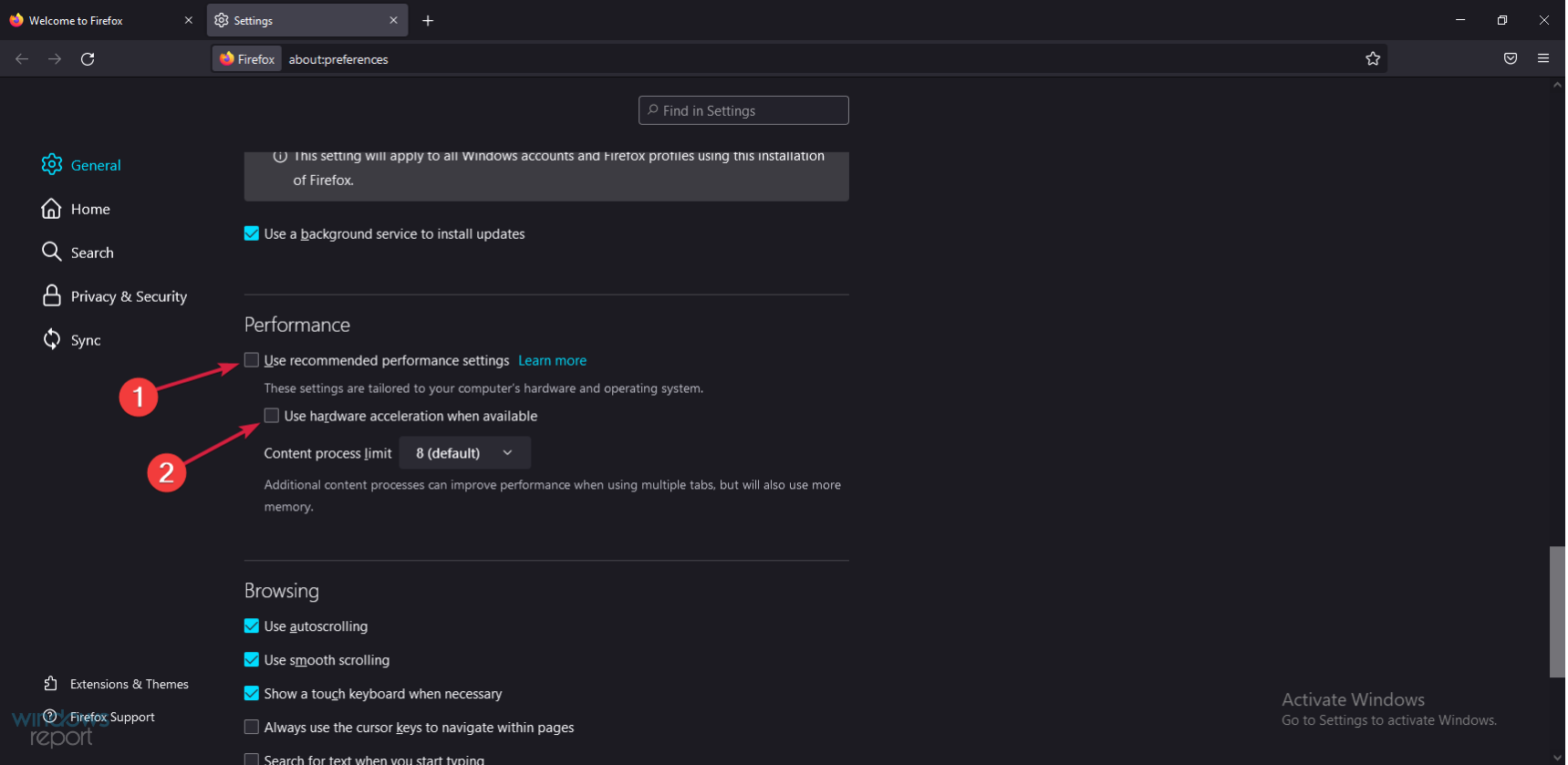Click the reload page icon
1568x765 pixels.
tap(88, 59)
